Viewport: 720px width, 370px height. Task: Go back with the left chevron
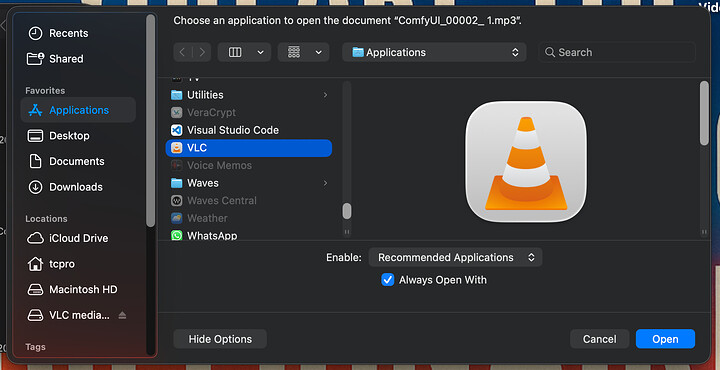(182, 52)
